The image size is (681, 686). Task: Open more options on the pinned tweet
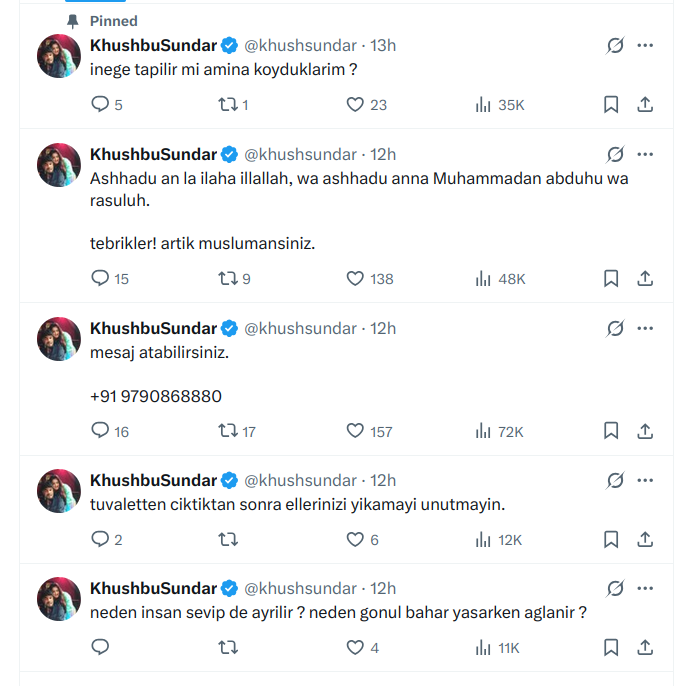tap(645, 45)
